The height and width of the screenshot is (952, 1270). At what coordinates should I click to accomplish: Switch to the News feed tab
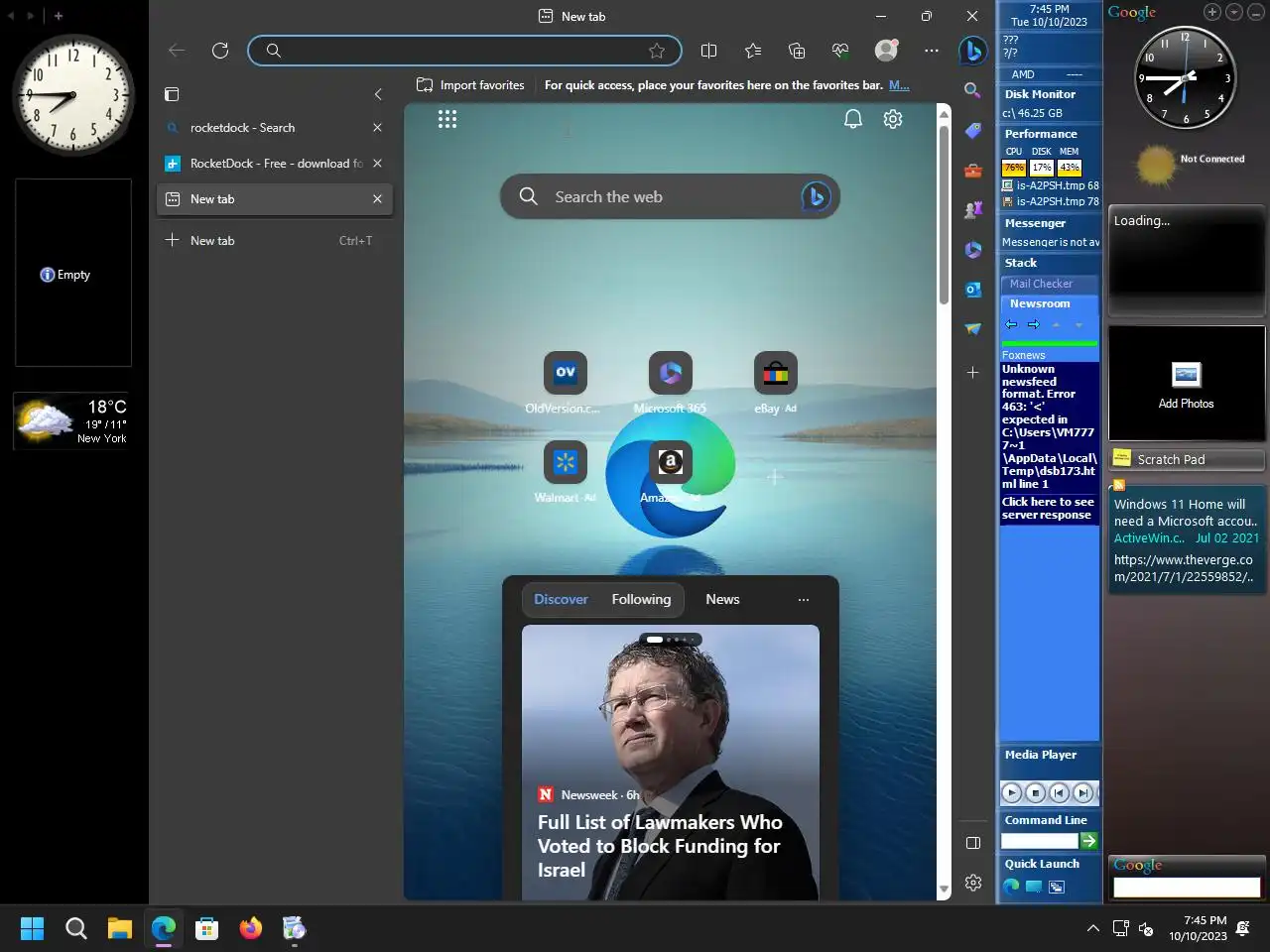722,599
